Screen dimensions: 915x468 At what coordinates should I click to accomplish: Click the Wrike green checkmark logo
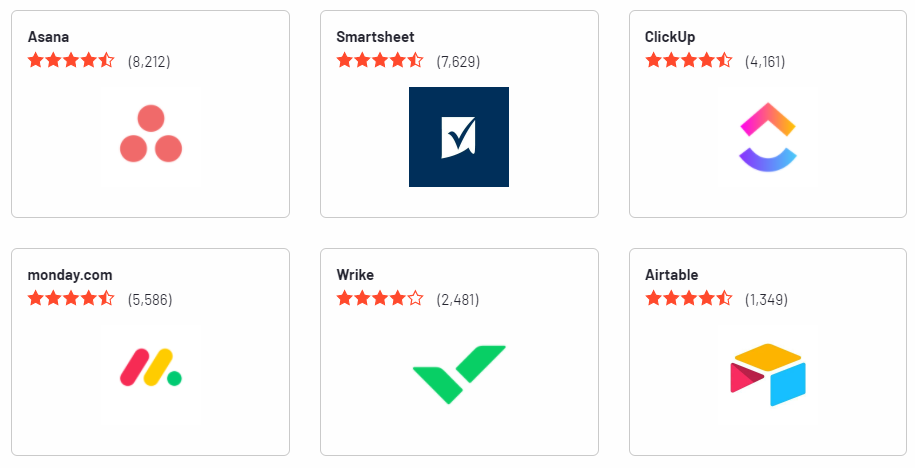coord(458,374)
